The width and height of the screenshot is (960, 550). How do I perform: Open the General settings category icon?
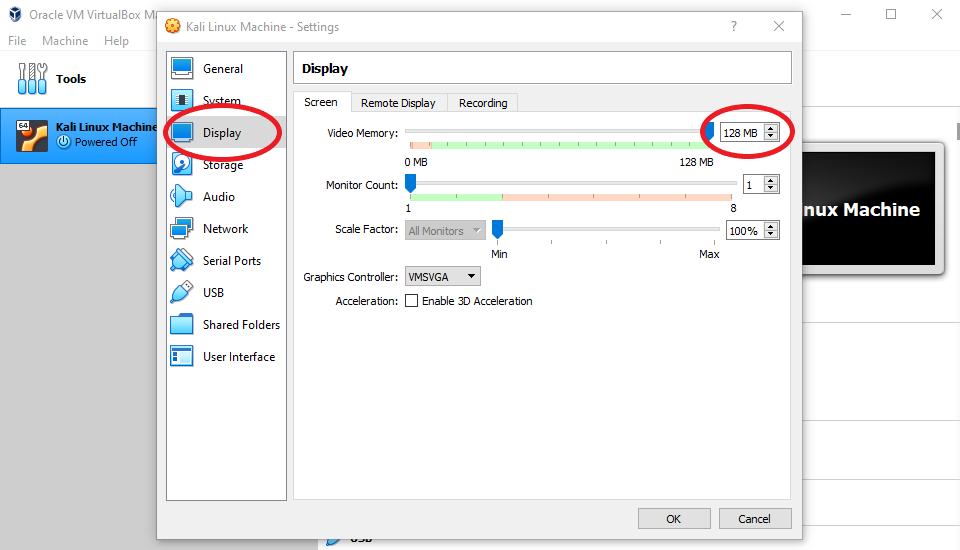click(182, 68)
